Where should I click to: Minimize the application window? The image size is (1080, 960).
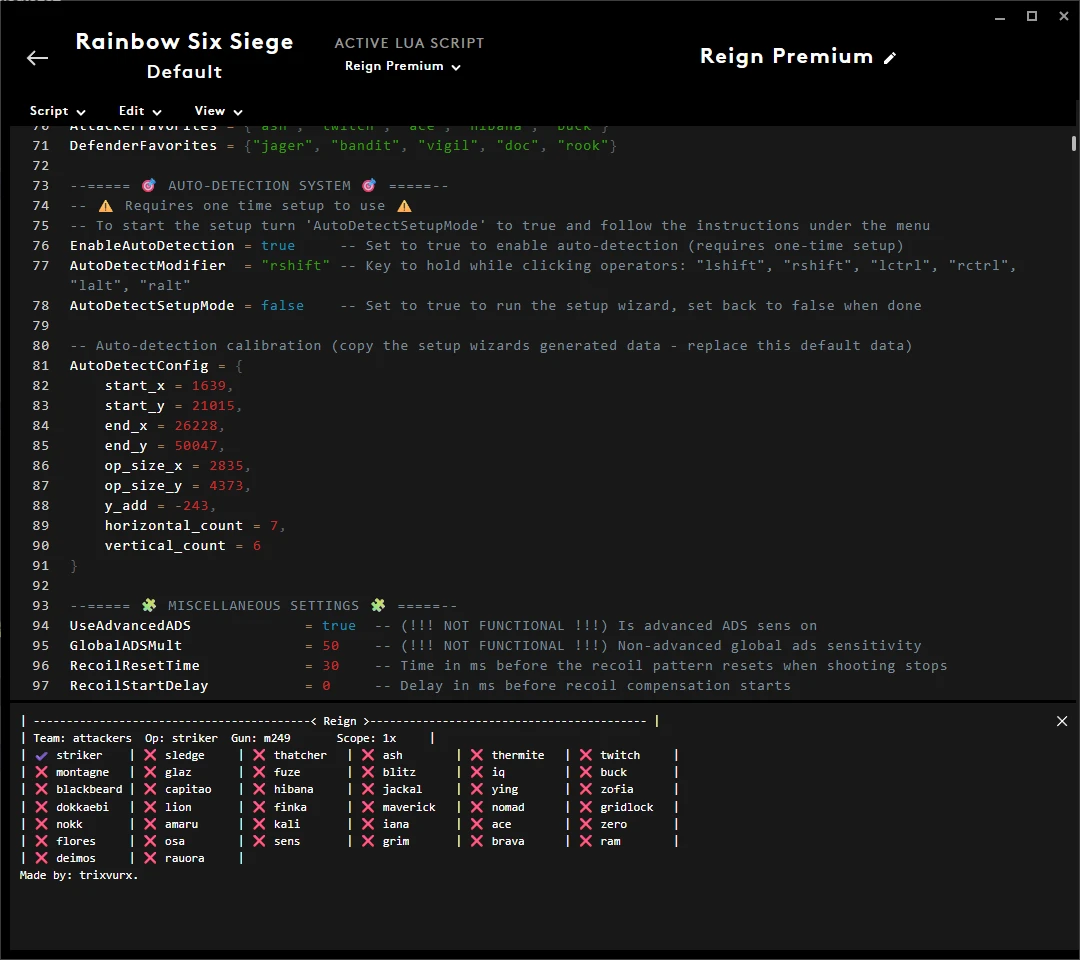pos(998,16)
